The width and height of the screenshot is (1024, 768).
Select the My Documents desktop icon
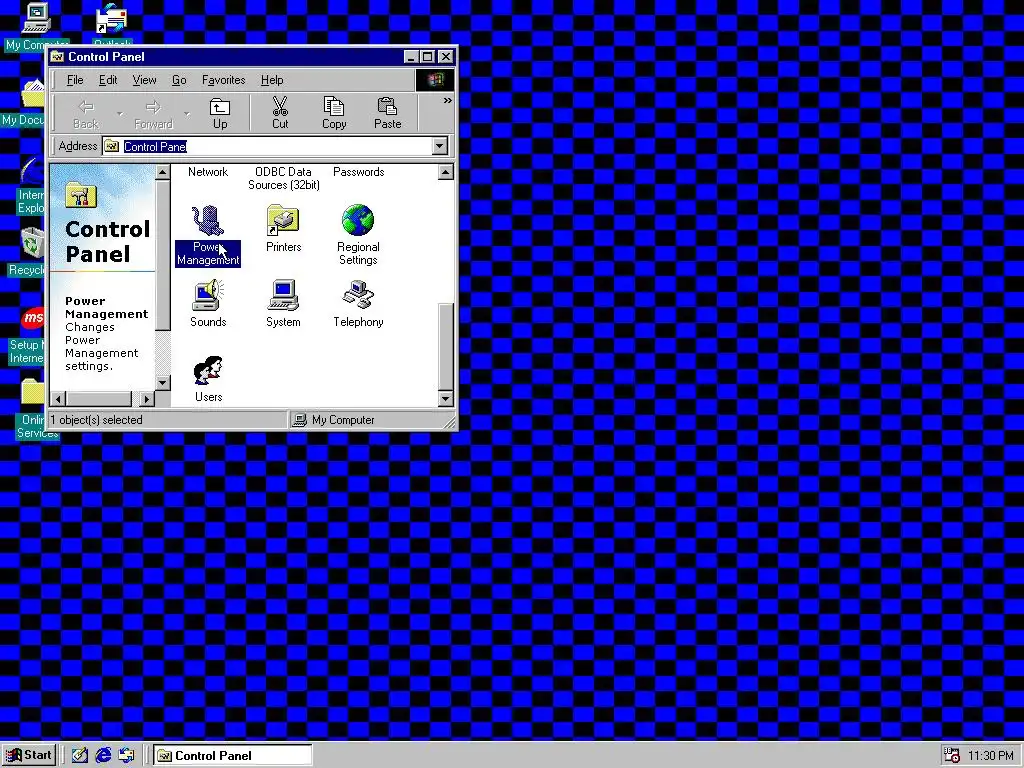33,95
